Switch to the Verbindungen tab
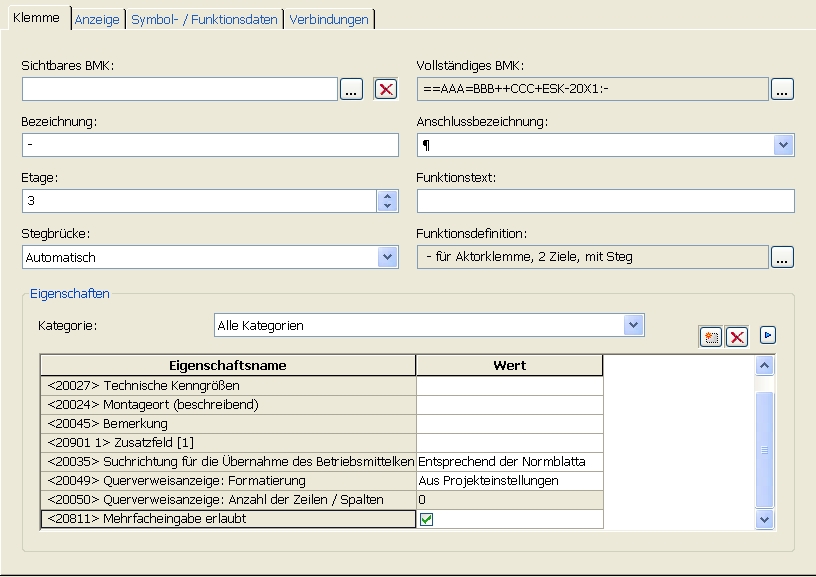 tap(329, 20)
